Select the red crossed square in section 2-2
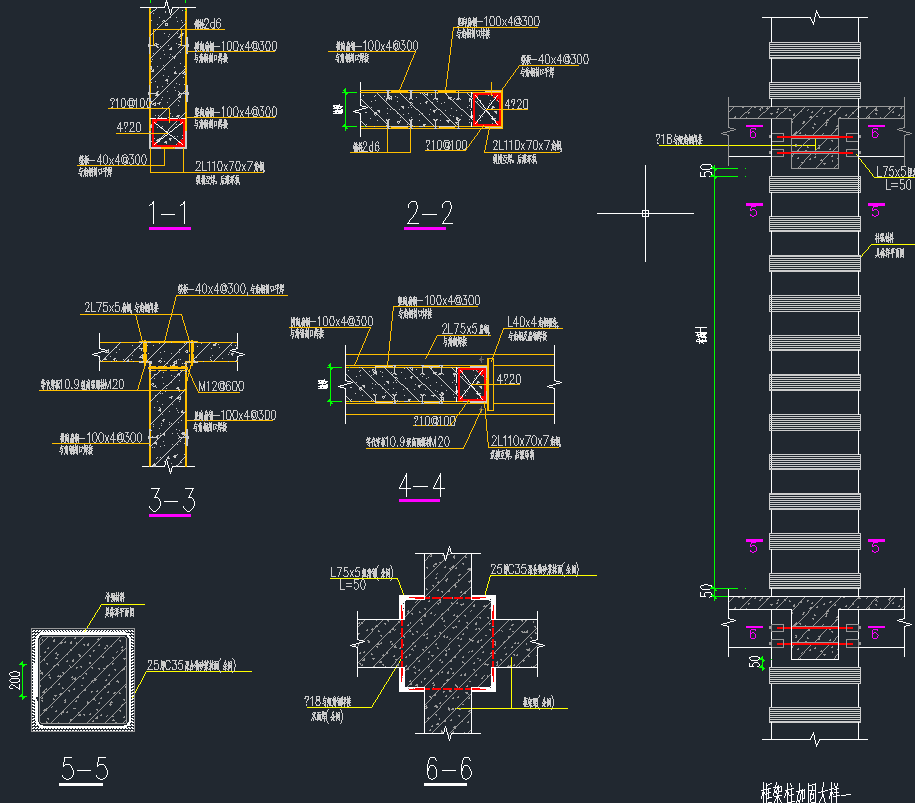The width and height of the screenshot is (915, 803). [486, 109]
